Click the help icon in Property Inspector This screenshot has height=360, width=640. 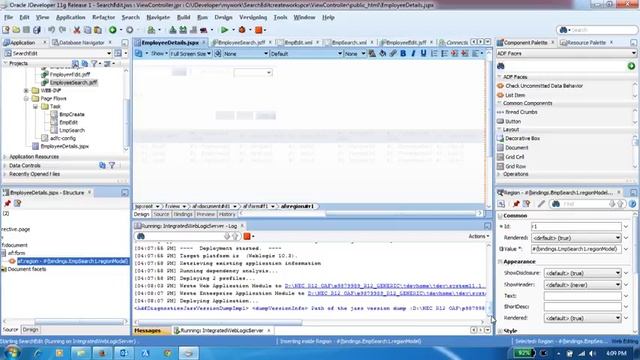click(632, 204)
